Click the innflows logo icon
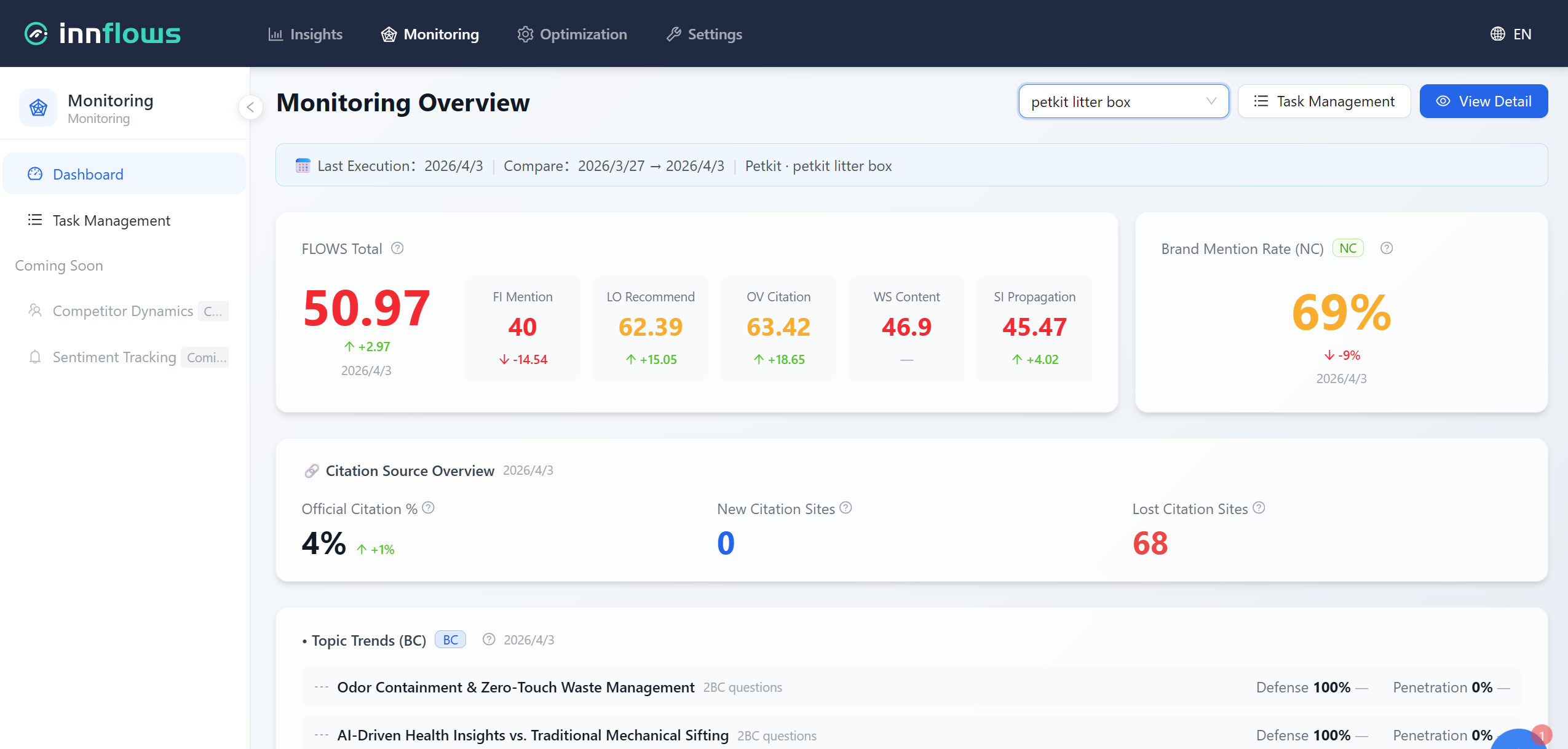 coord(36,34)
